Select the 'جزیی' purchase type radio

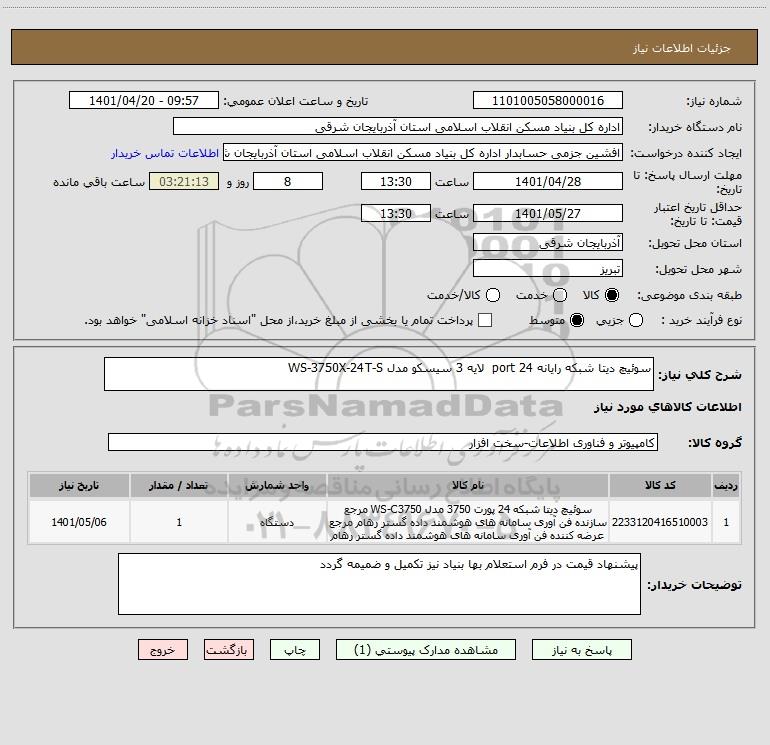coord(636,321)
